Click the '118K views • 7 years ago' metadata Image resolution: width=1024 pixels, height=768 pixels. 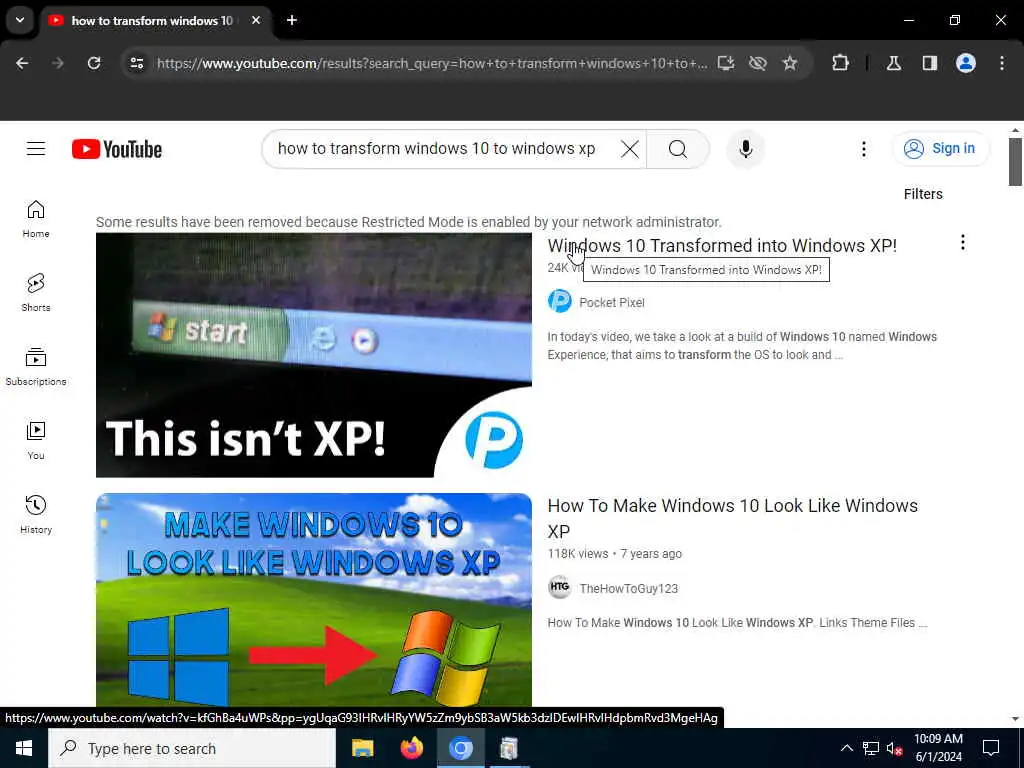pos(615,554)
